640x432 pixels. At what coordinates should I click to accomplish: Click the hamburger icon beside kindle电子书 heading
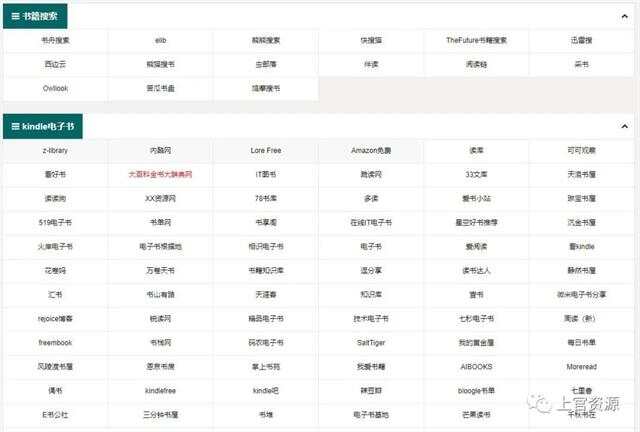[x=15, y=127]
